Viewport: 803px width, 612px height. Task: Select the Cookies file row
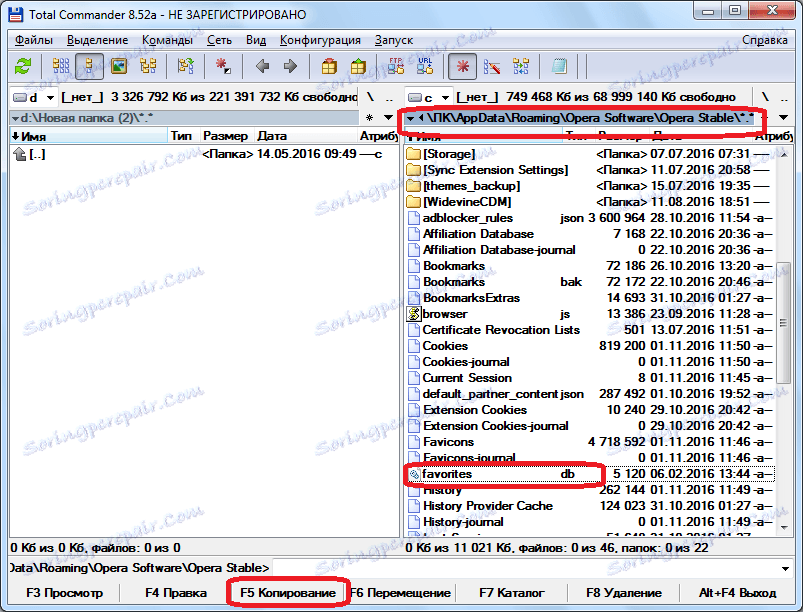click(589, 346)
